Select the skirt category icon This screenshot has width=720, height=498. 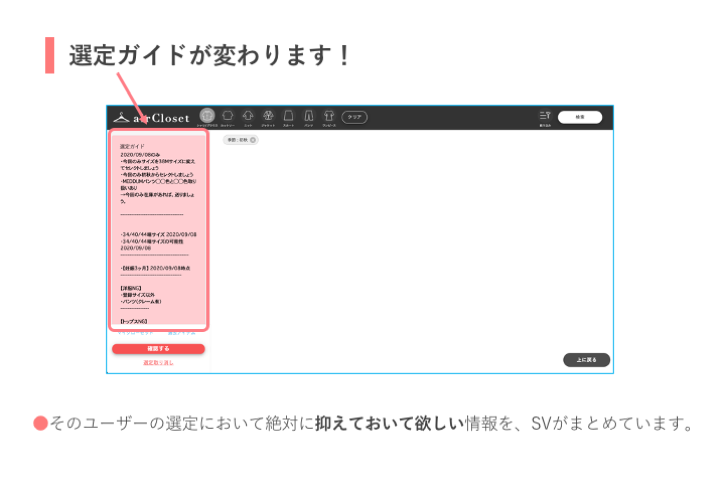click(289, 116)
